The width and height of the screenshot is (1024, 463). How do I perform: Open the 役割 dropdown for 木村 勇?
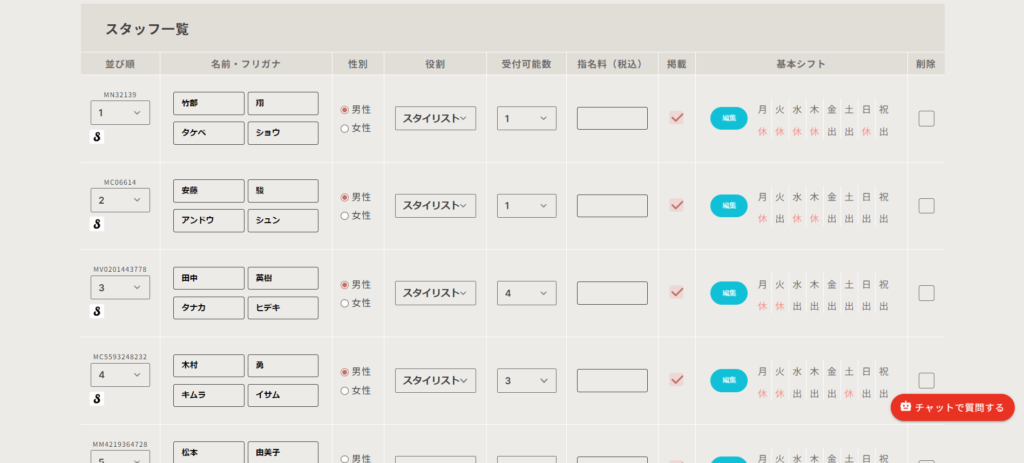(435, 380)
